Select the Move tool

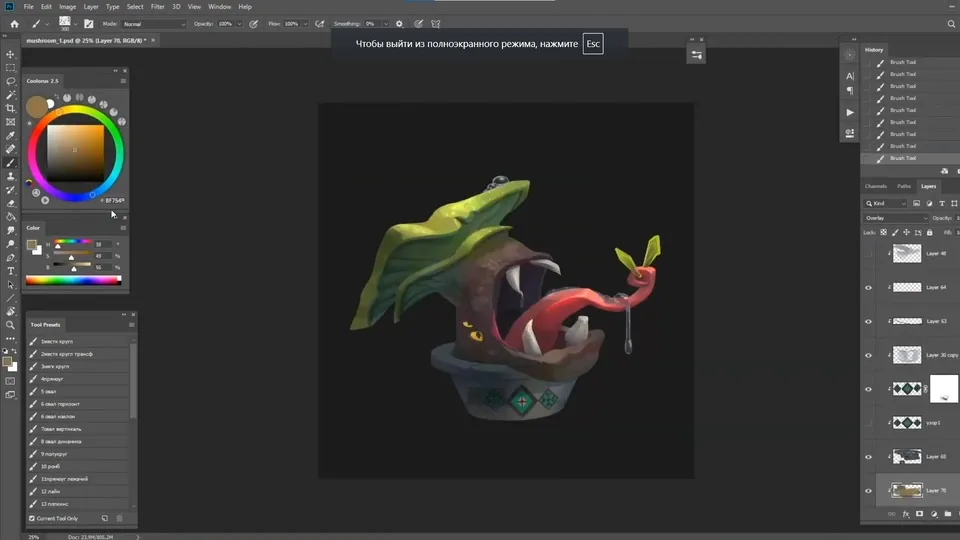tap(10, 54)
